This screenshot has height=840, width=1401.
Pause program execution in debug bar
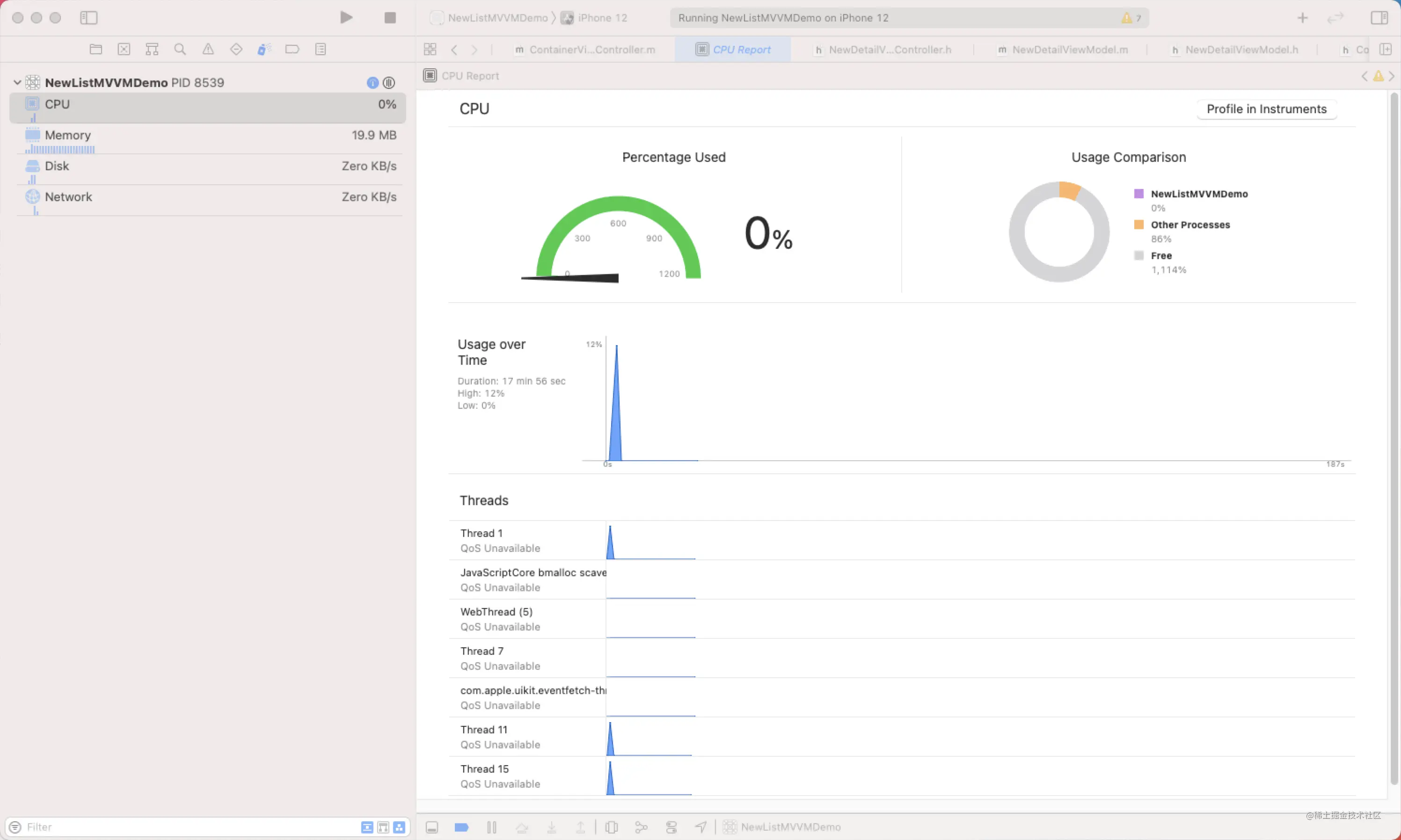point(491,827)
